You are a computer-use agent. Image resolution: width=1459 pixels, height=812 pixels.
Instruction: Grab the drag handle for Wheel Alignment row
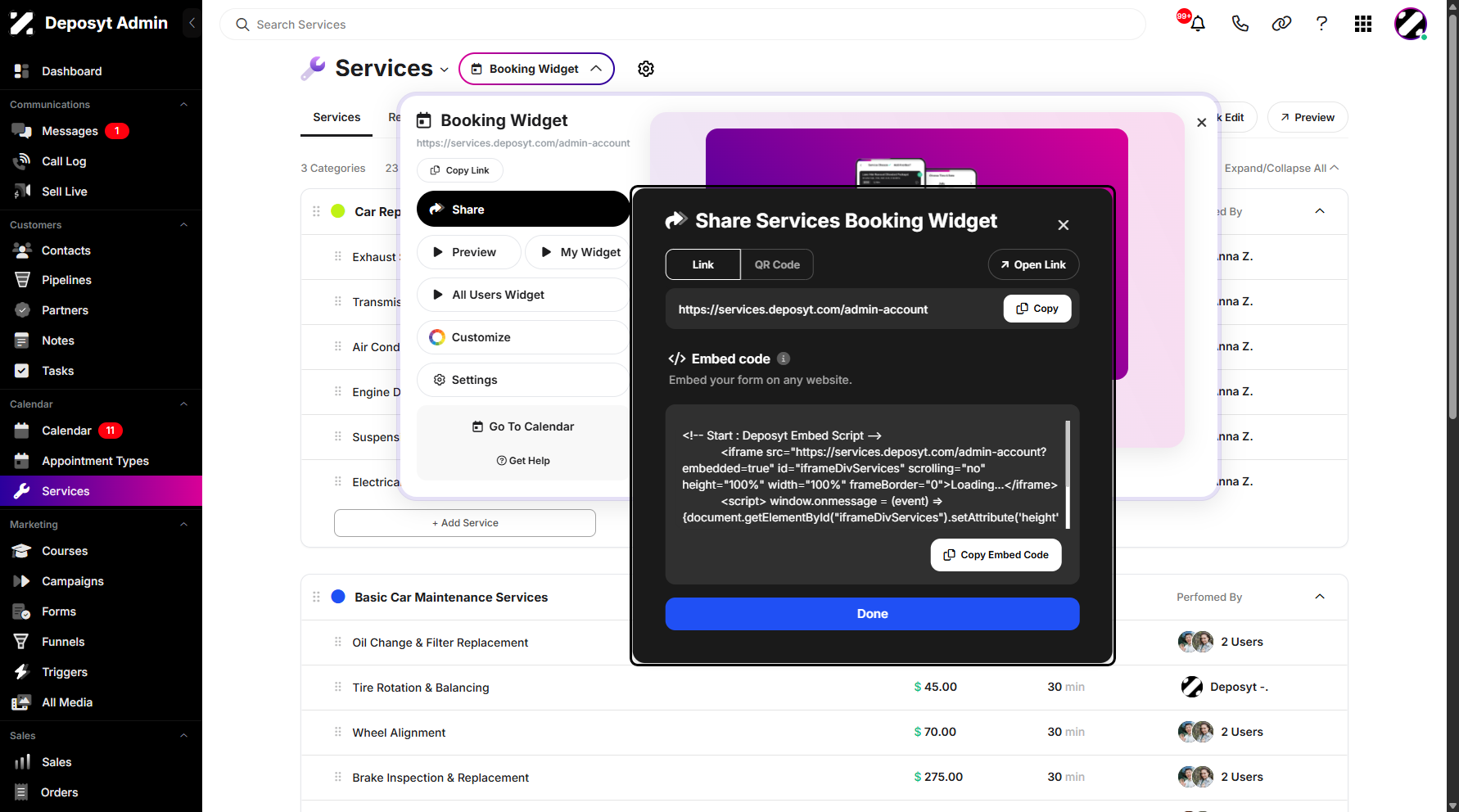[x=338, y=732]
